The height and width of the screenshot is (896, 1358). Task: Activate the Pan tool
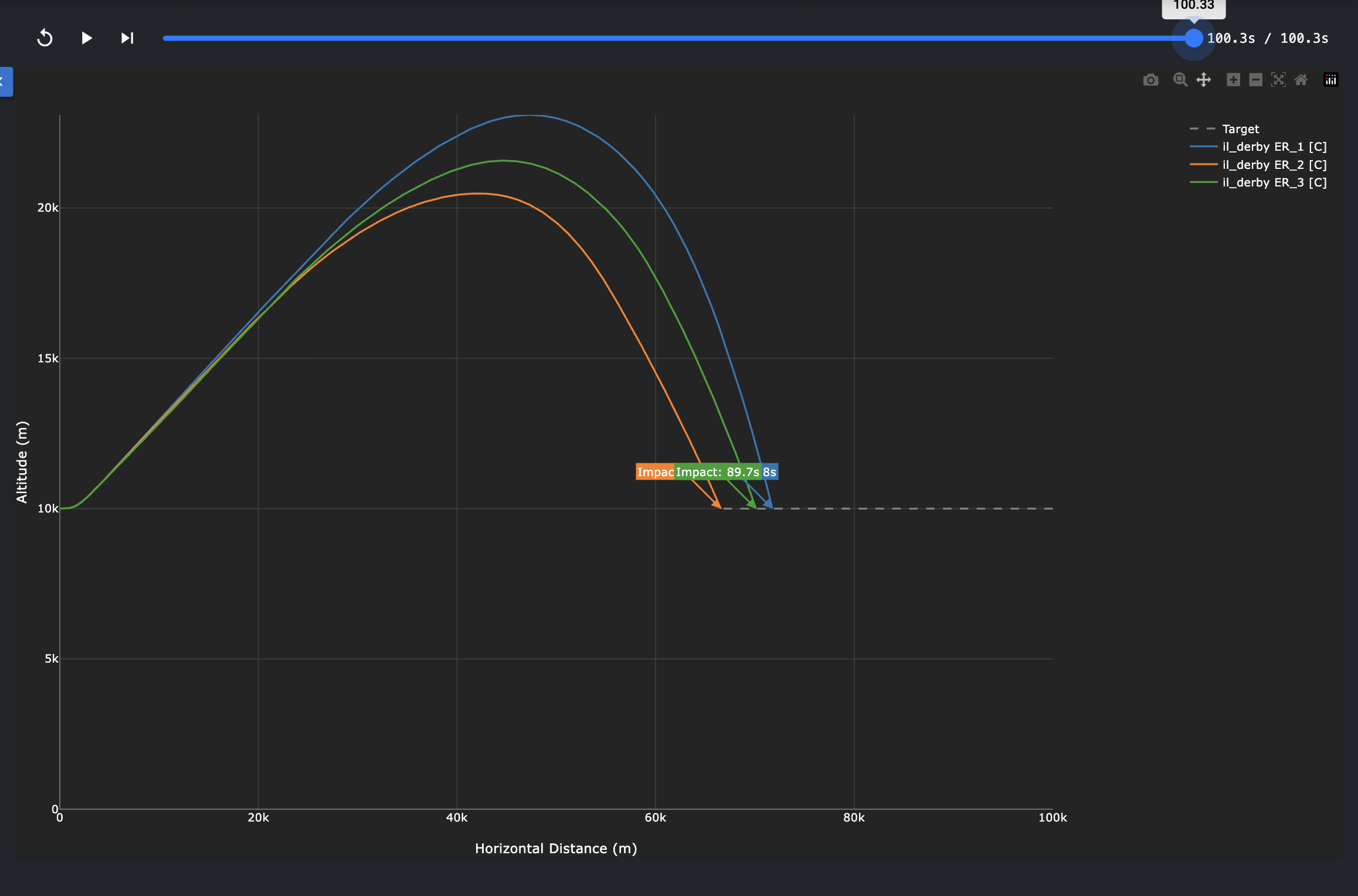tap(1203, 80)
